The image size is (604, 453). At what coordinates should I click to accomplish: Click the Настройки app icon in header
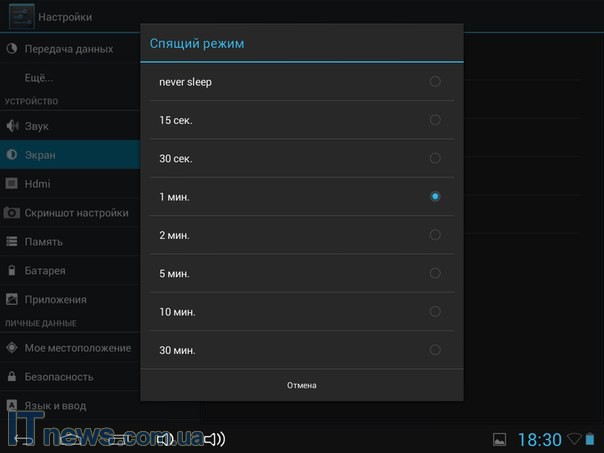click(21, 17)
